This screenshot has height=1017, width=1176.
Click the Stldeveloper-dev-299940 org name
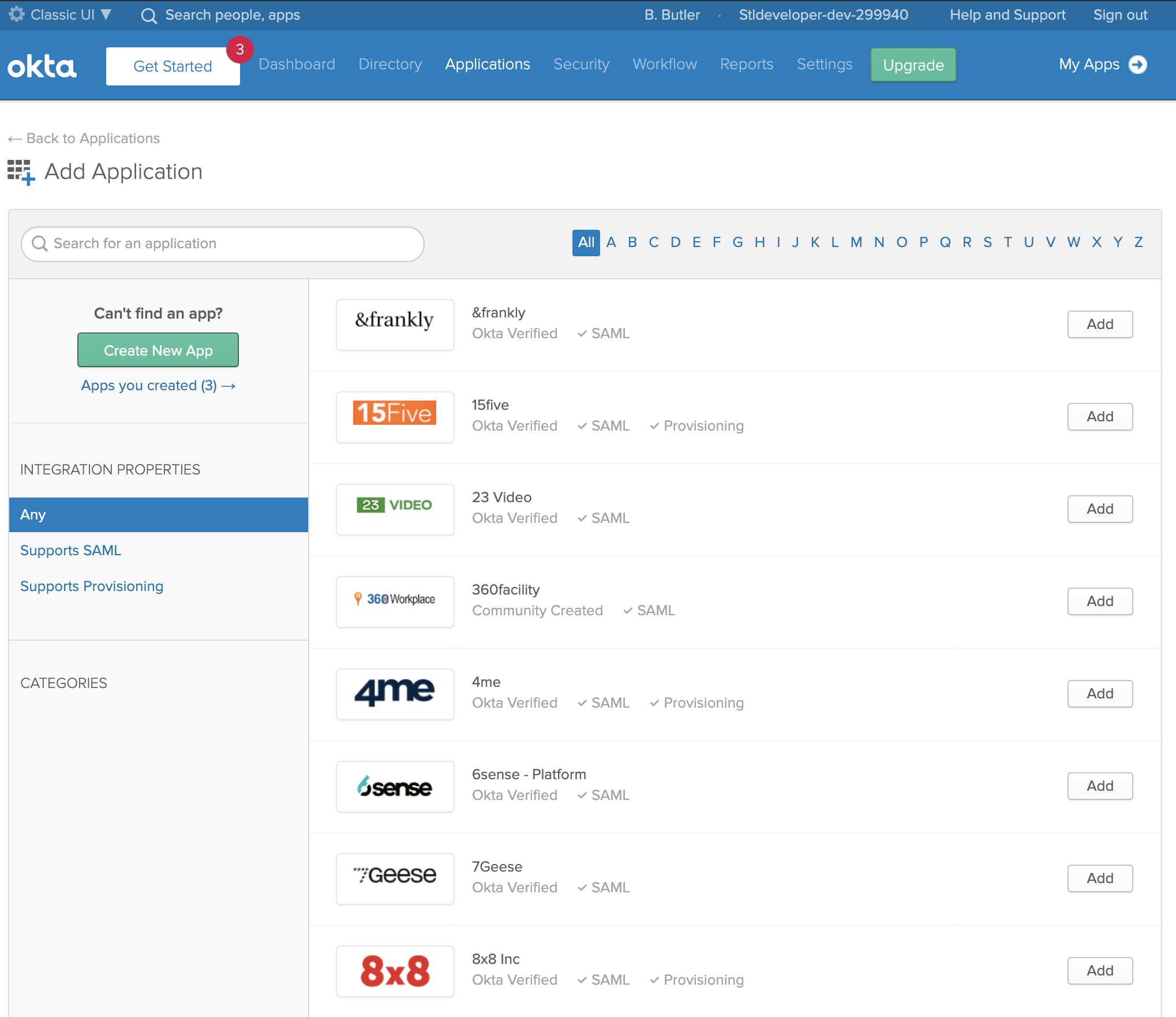(823, 15)
